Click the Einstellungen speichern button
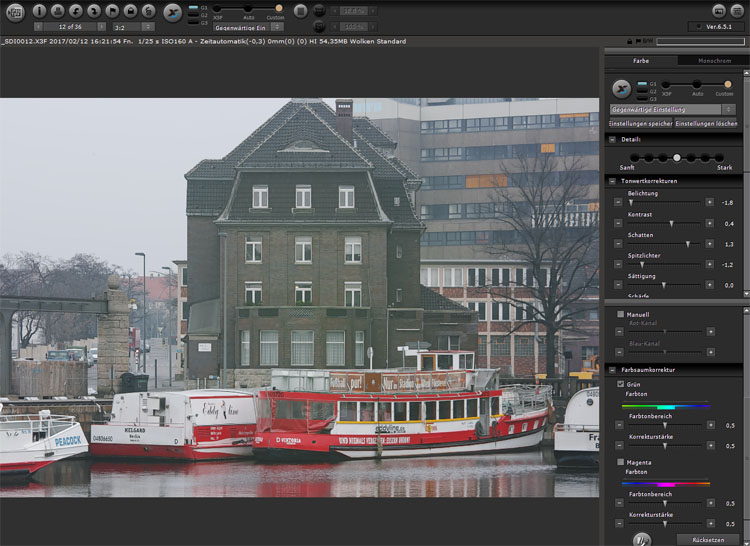Viewport: 750px width, 546px height. coord(640,123)
